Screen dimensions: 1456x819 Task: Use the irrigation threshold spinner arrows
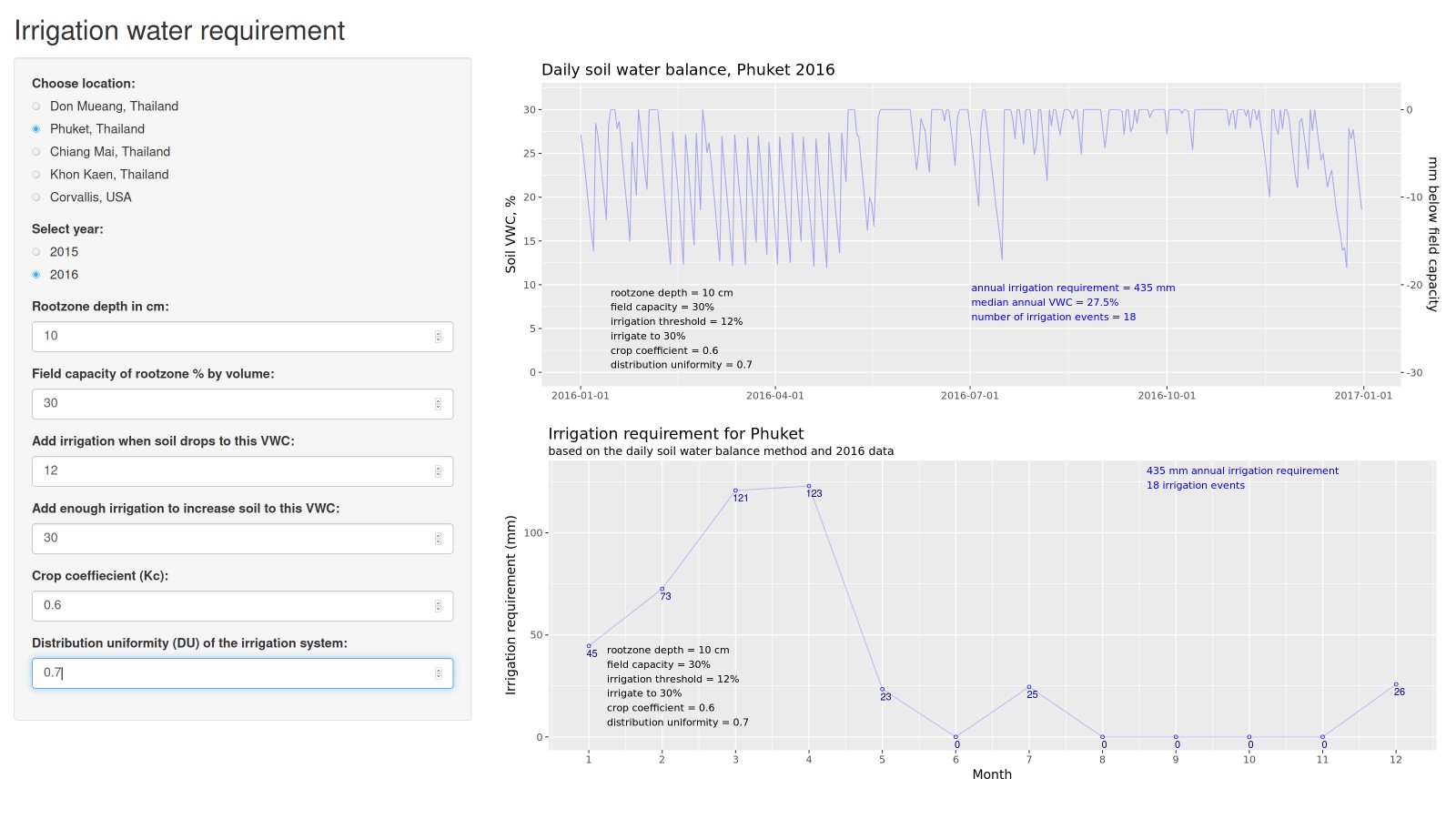[438, 471]
